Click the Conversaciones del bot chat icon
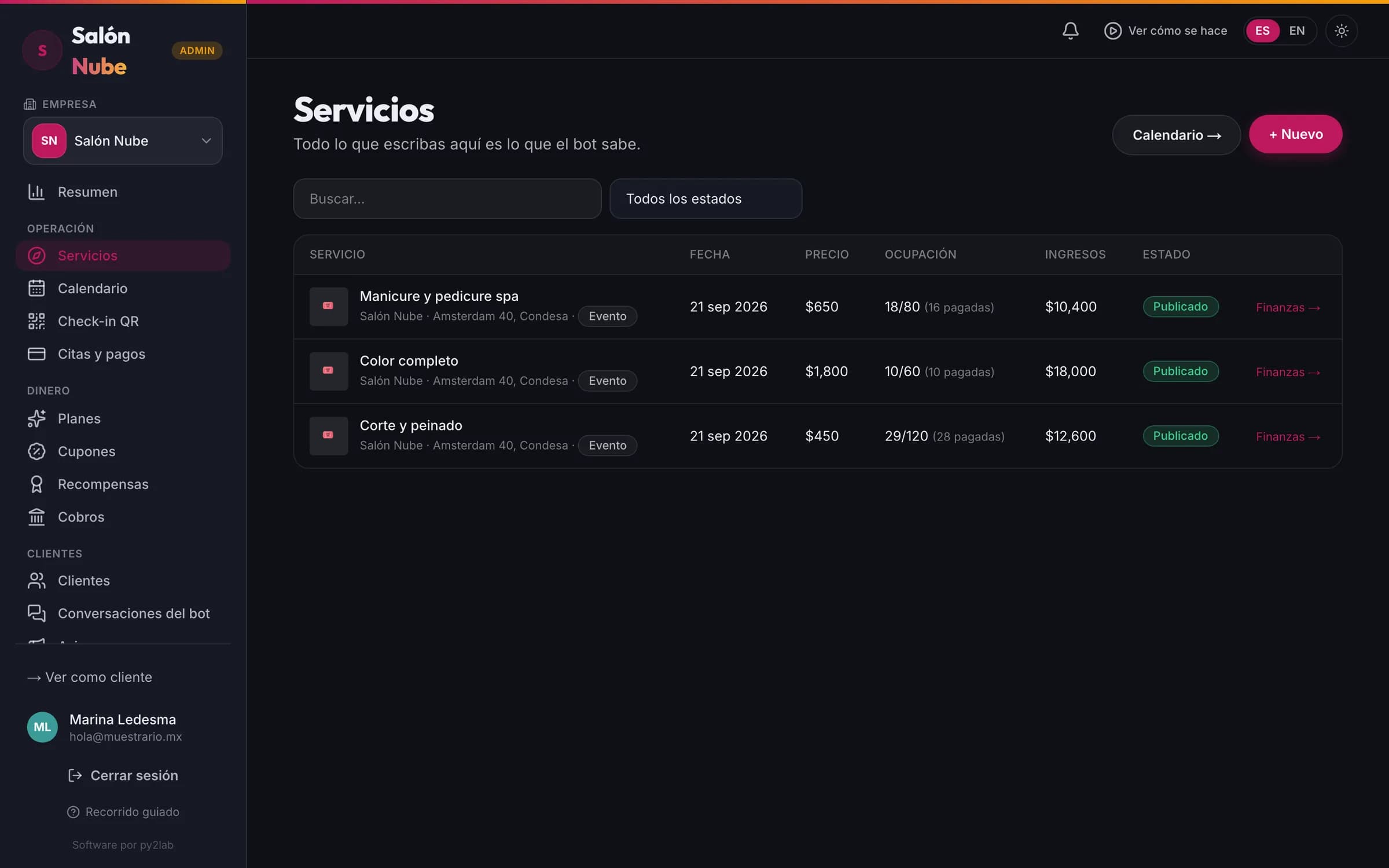Viewport: 1389px width, 868px height. [x=36, y=613]
